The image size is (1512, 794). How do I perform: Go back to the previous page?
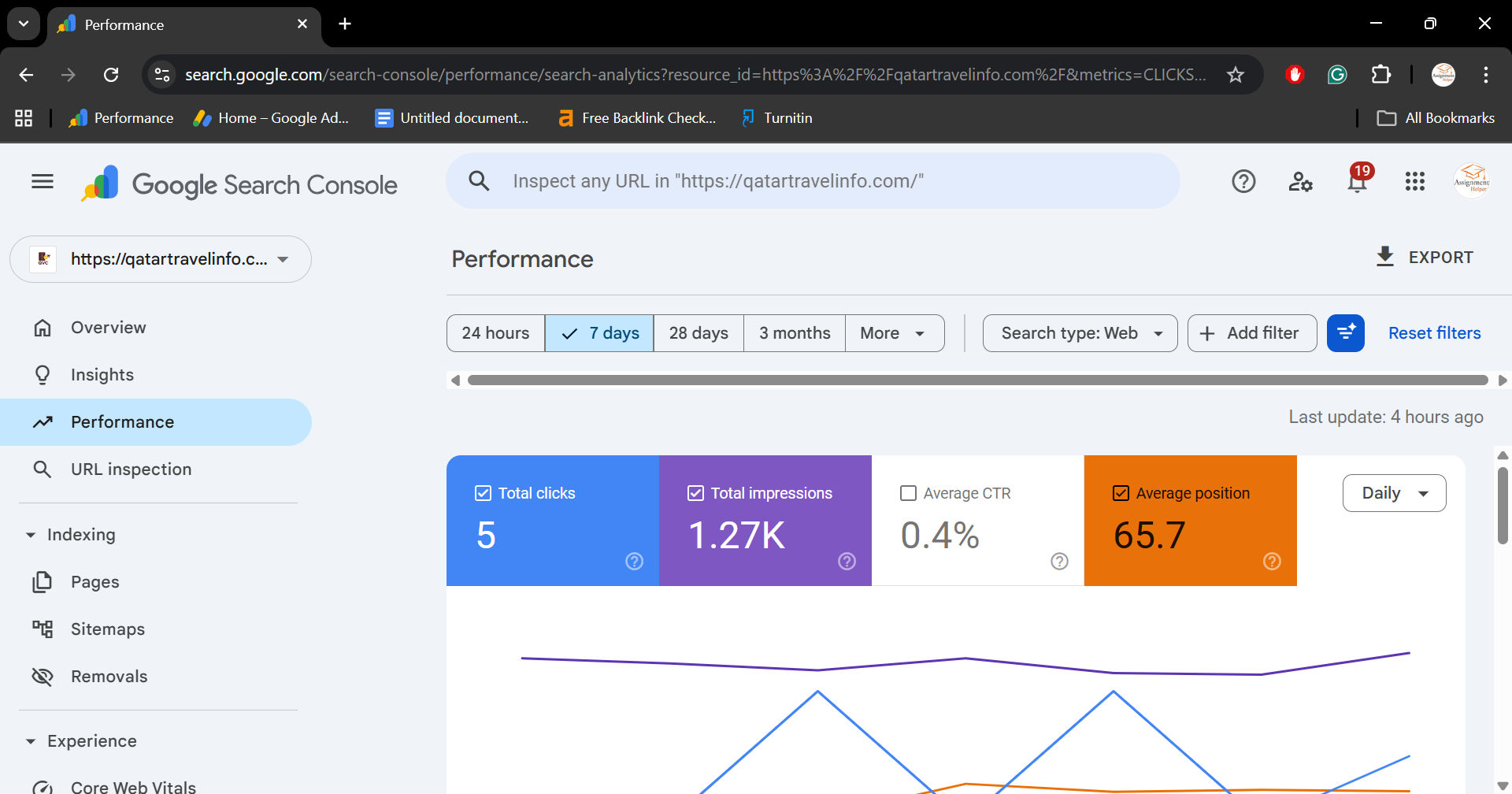pos(26,75)
